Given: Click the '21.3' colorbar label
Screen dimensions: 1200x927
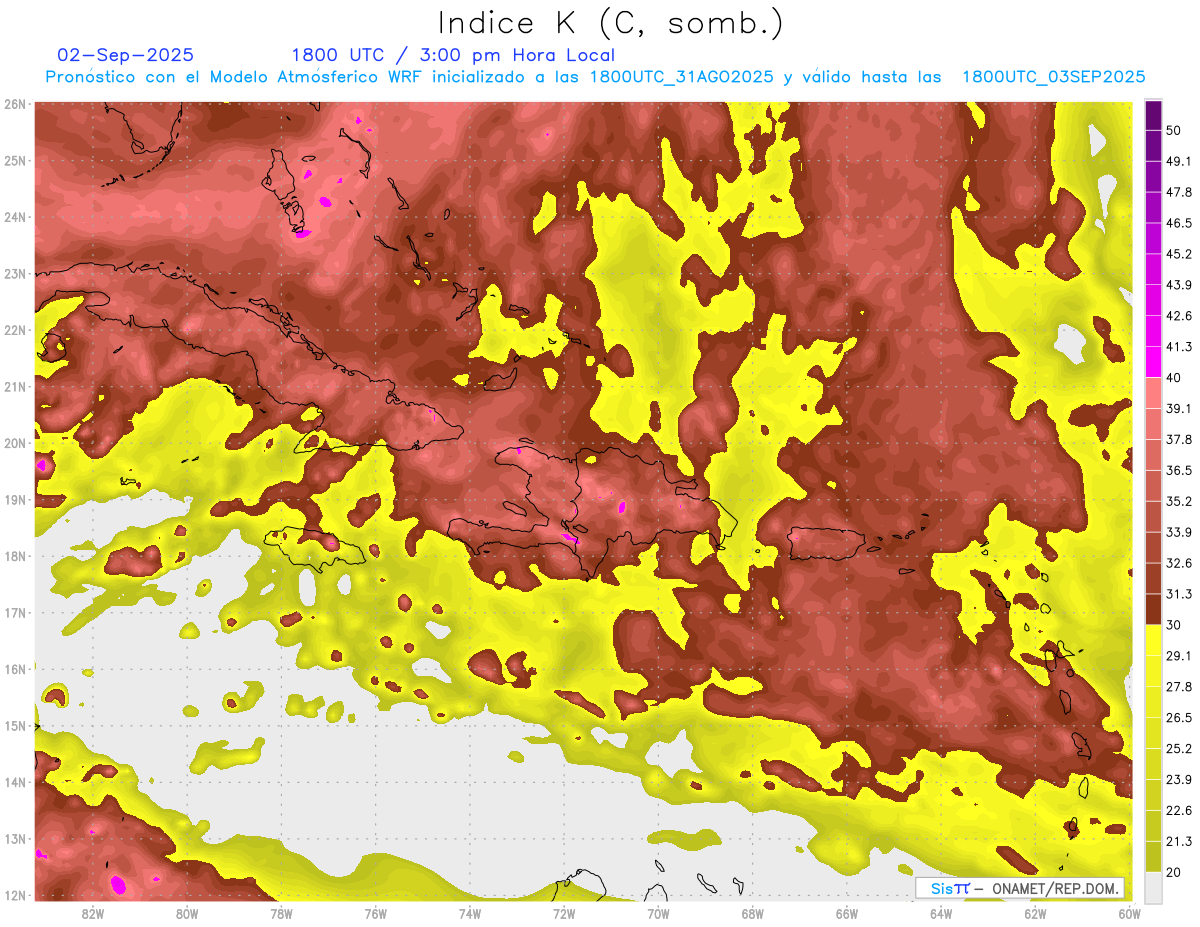Looking at the screenshot, I should tap(1178, 841).
